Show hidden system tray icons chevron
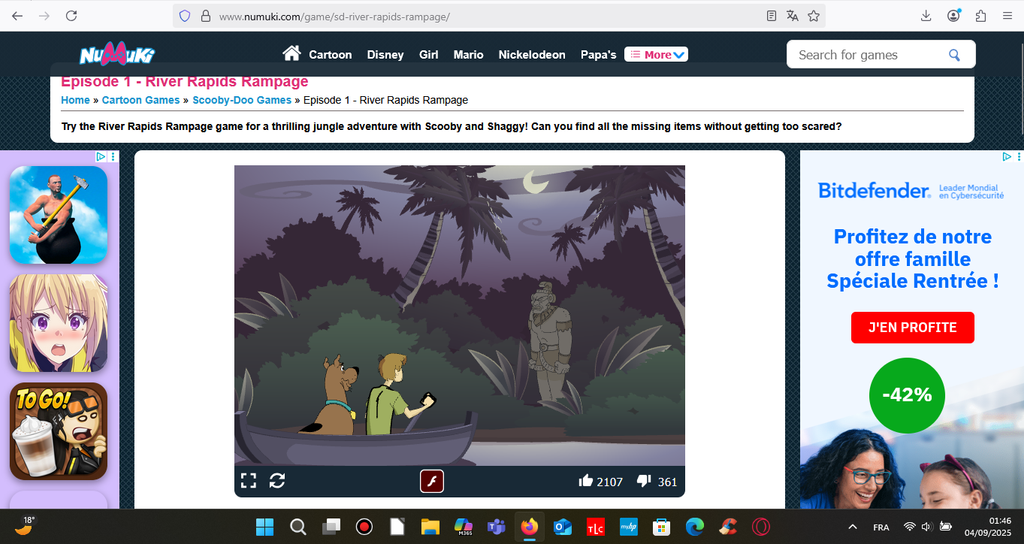Image resolution: width=1024 pixels, height=544 pixels. point(852,527)
